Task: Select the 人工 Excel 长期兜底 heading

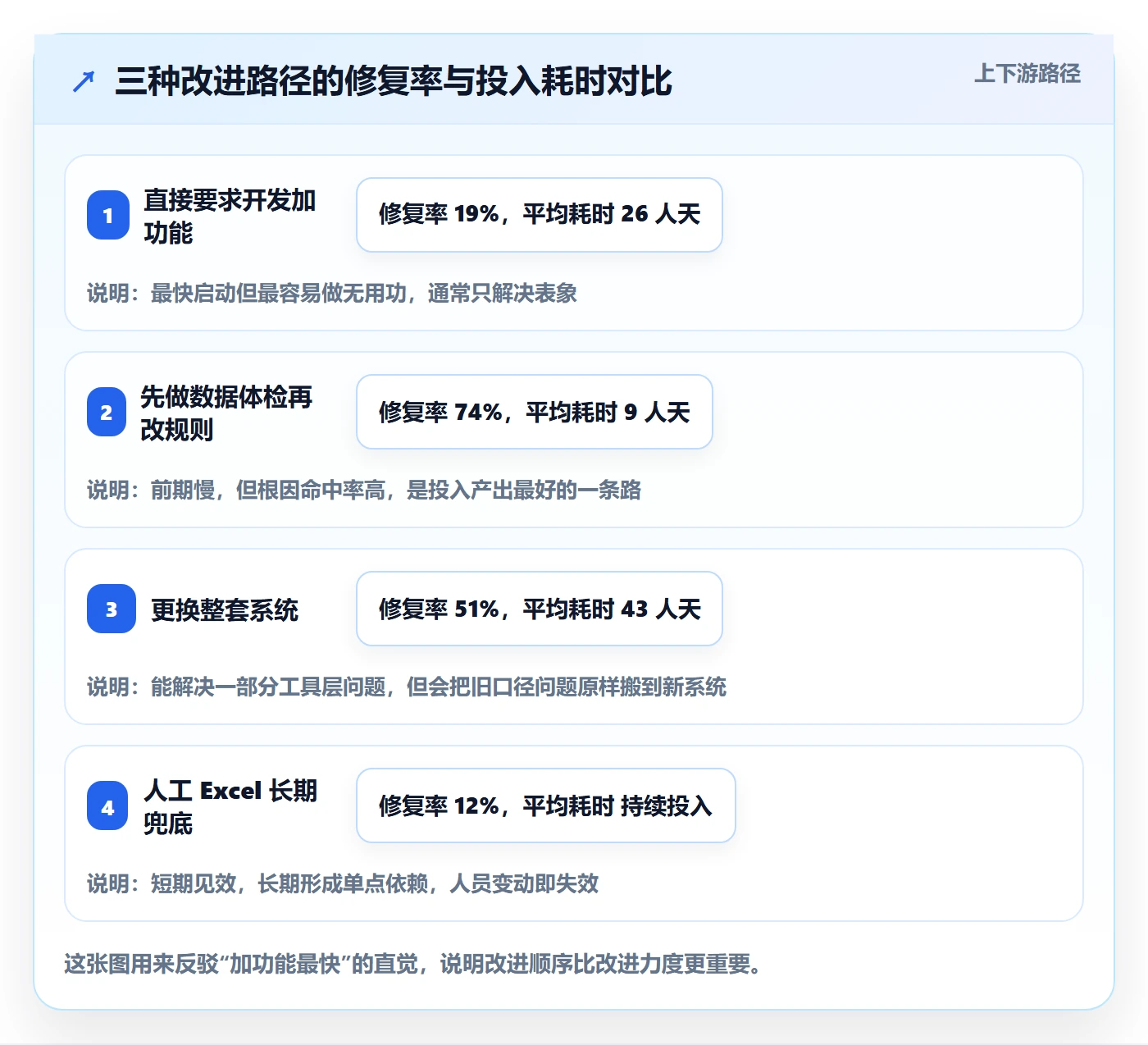Action: coord(230,806)
